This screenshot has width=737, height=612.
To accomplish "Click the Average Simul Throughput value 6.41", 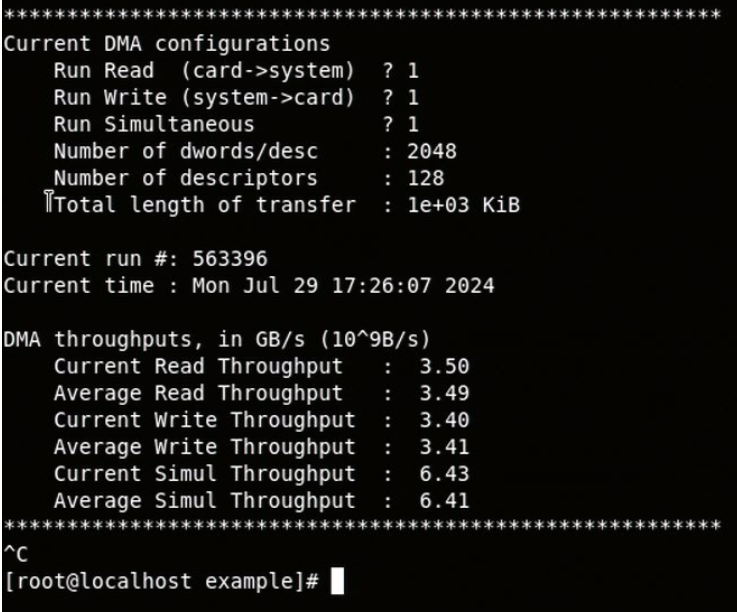I will click(x=444, y=501).
